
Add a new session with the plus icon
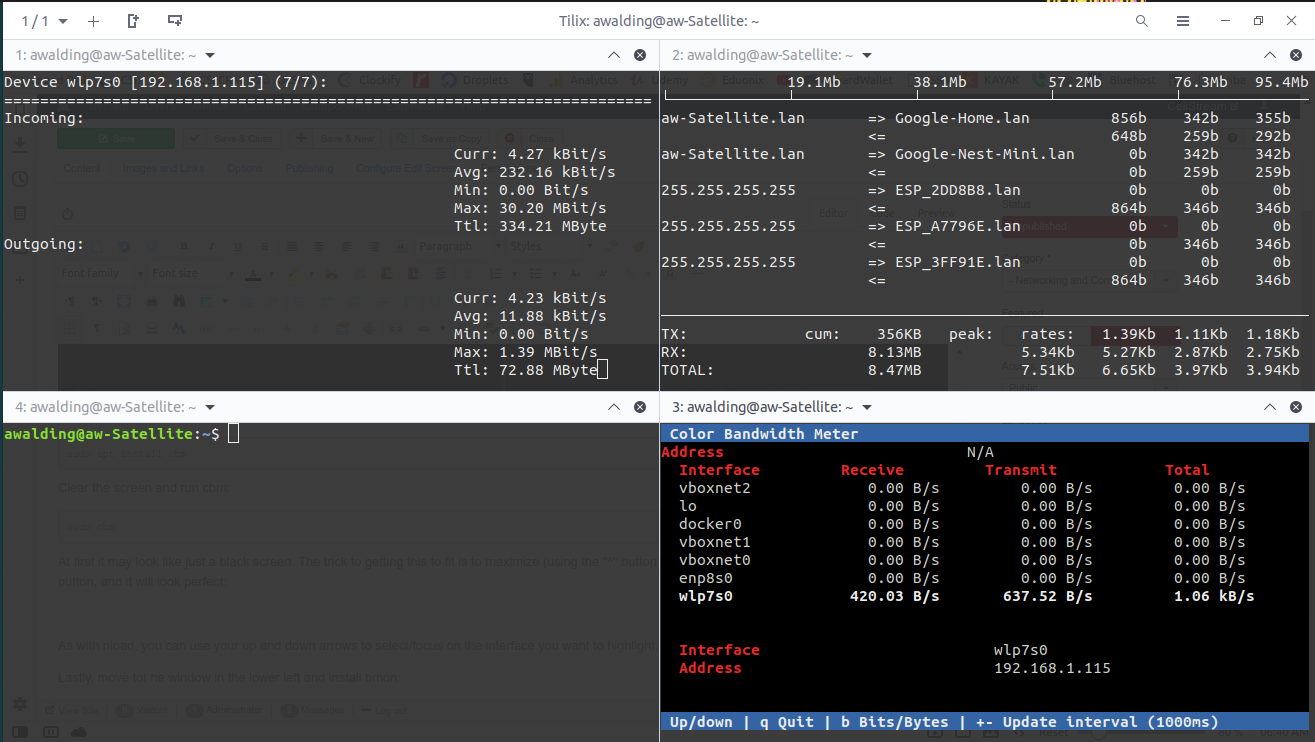click(x=93, y=21)
